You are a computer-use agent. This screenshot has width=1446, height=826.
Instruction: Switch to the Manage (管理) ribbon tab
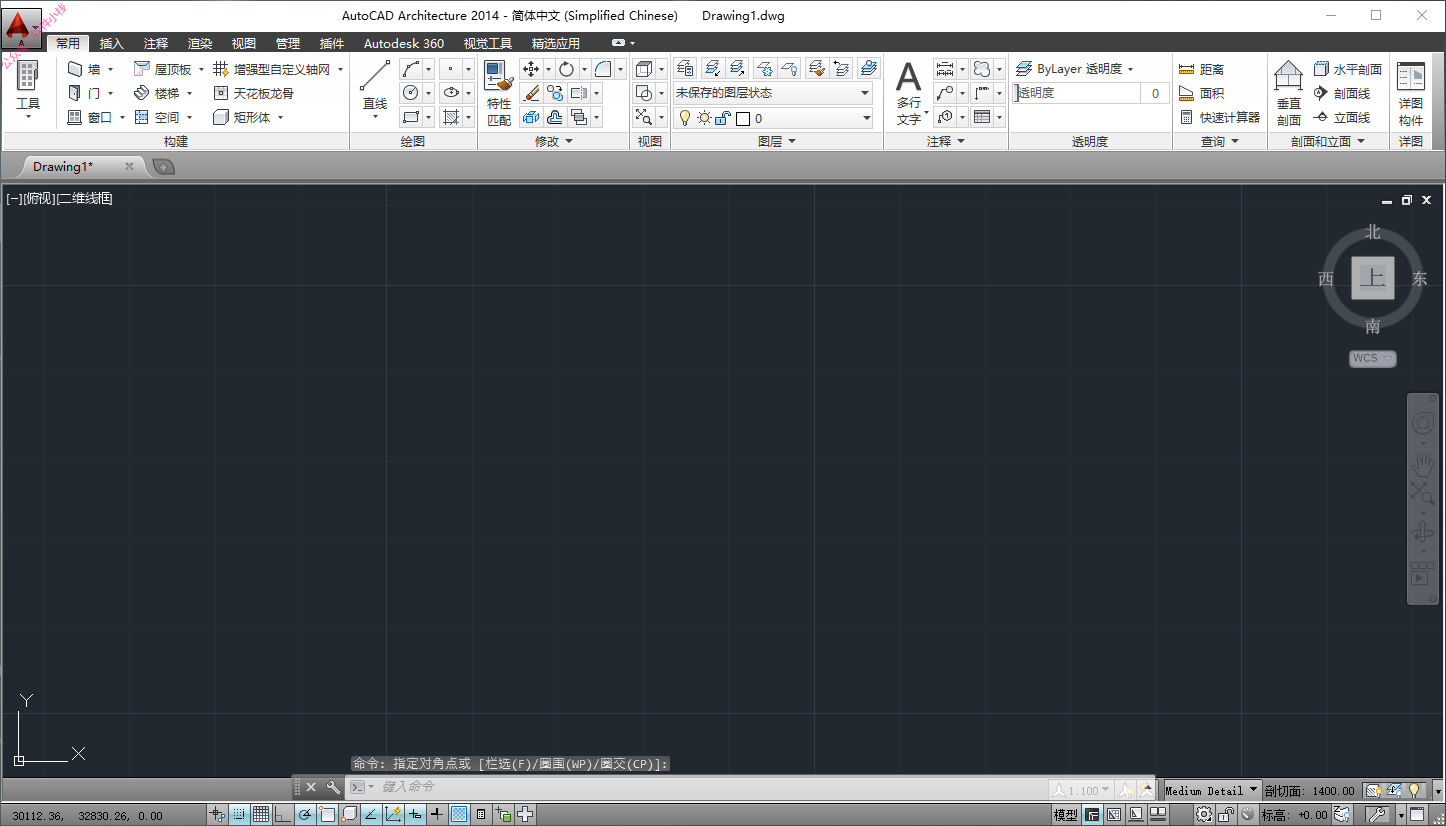coord(288,44)
